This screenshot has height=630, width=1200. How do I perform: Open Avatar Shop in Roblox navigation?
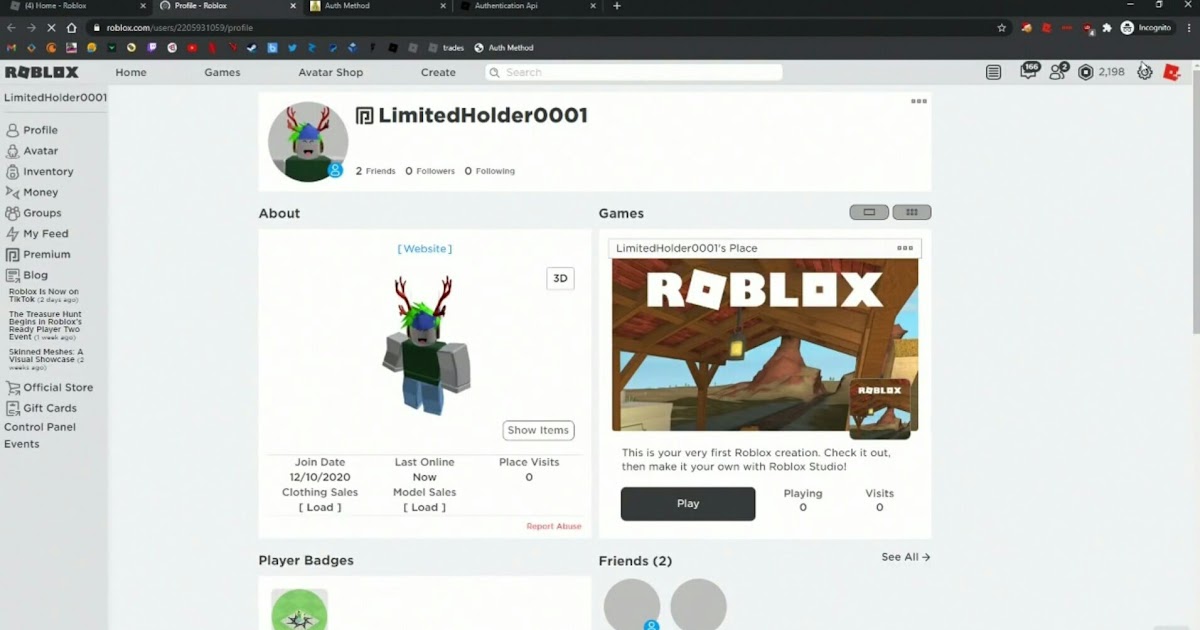click(330, 72)
